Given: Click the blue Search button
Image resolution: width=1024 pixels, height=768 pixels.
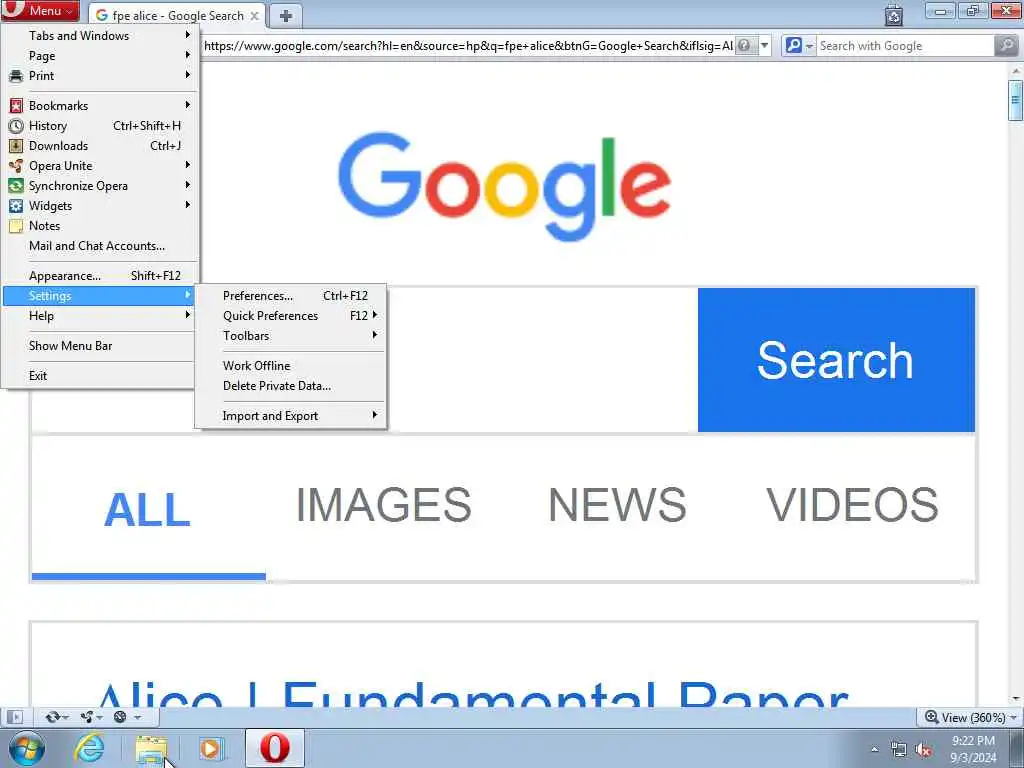Looking at the screenshot, I should coord(836,360).
